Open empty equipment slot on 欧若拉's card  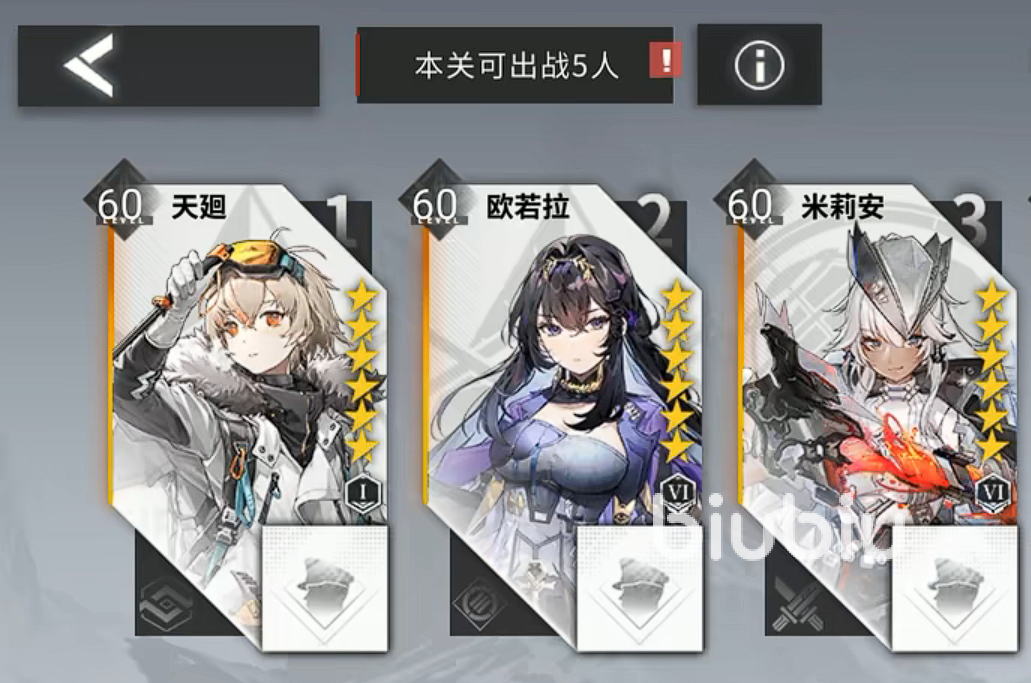[640, 588]
